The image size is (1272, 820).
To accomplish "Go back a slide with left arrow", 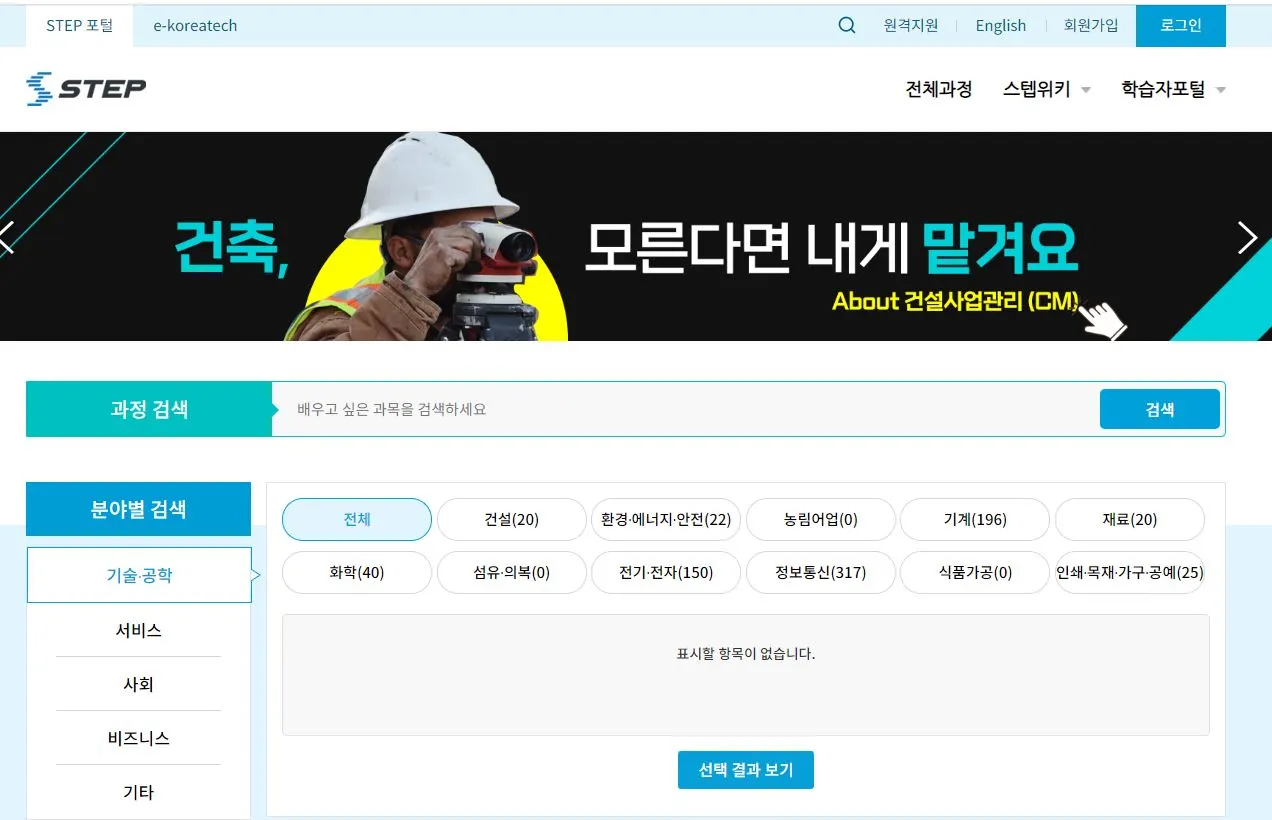I will tap(6, 238).
